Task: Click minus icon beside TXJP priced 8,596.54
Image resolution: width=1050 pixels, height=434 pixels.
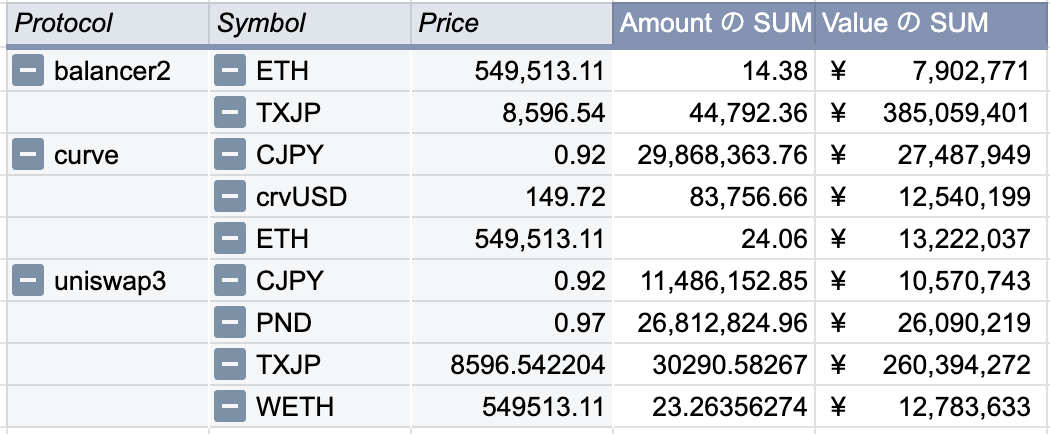Action: (x=231, y=114)
